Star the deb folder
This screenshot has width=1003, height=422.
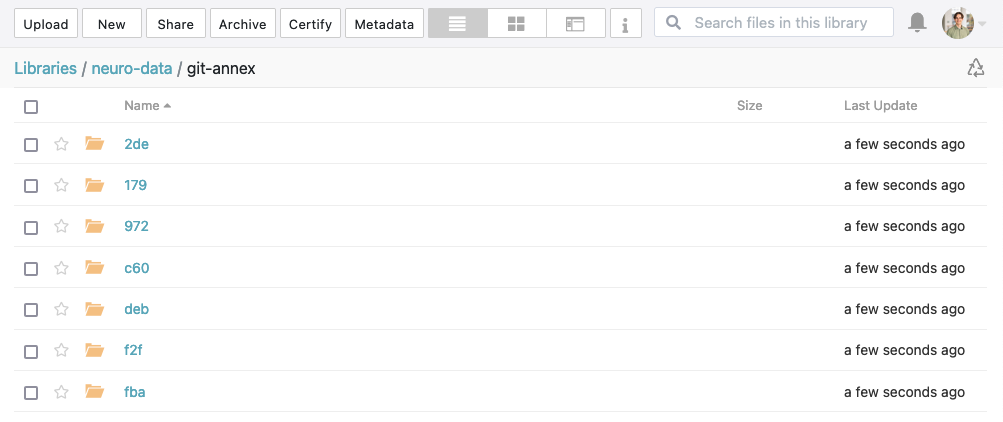[x=61, y=309]
